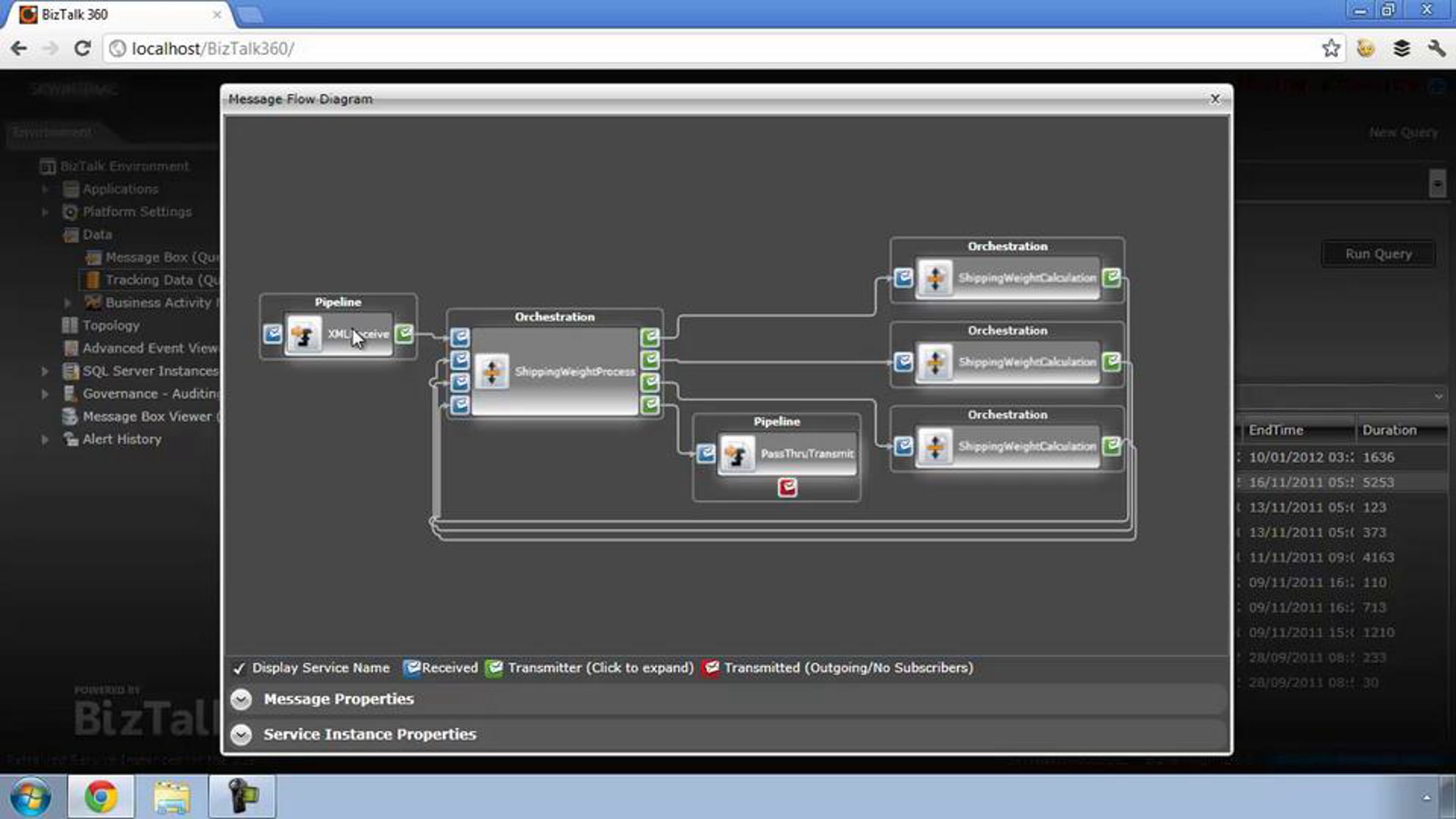
Task: Click the stacked layers extension icon
Action: (x=1401, y=49)
